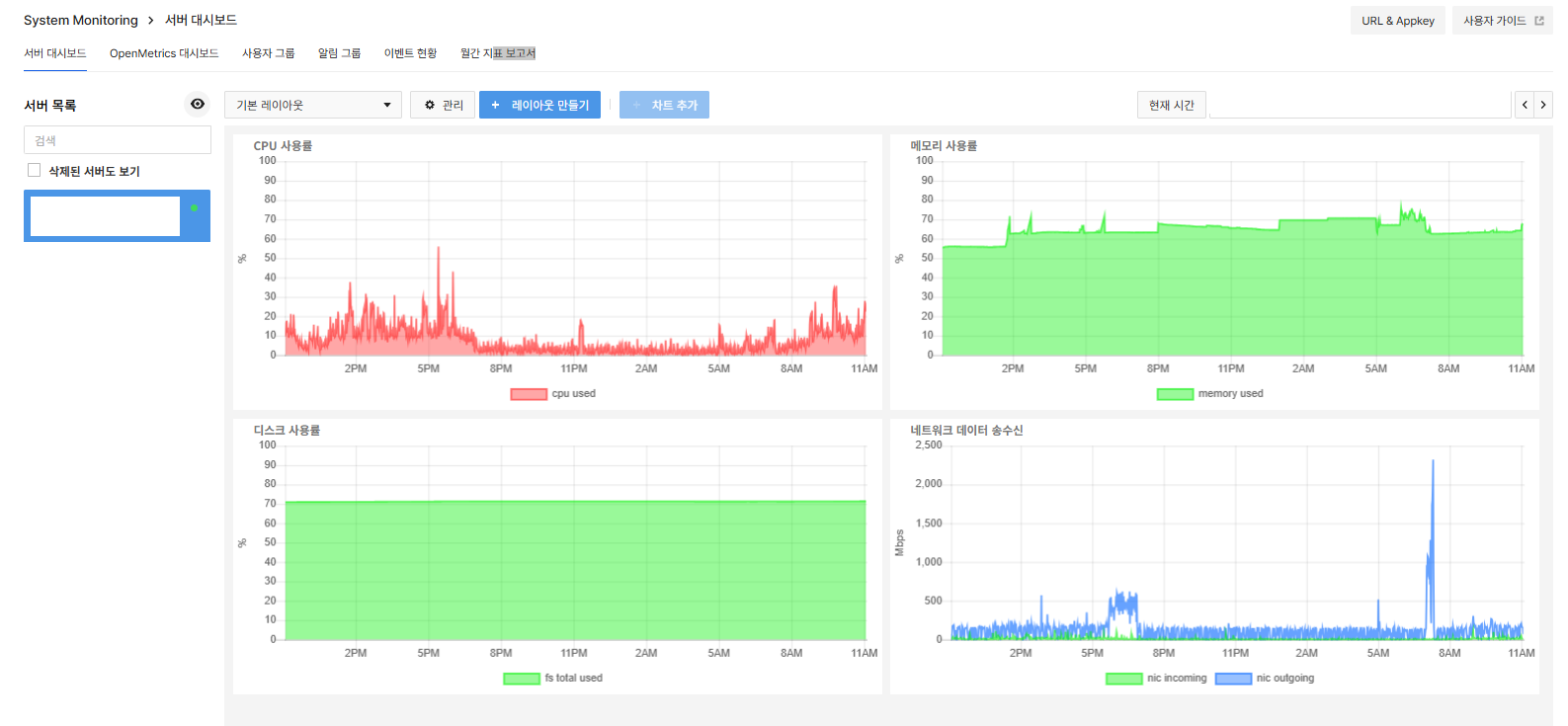Image resolution: width=1568 pixels, height=726 pixels.
Task: Open the 사용자 가이드 external link
Action: point(1502,21)
